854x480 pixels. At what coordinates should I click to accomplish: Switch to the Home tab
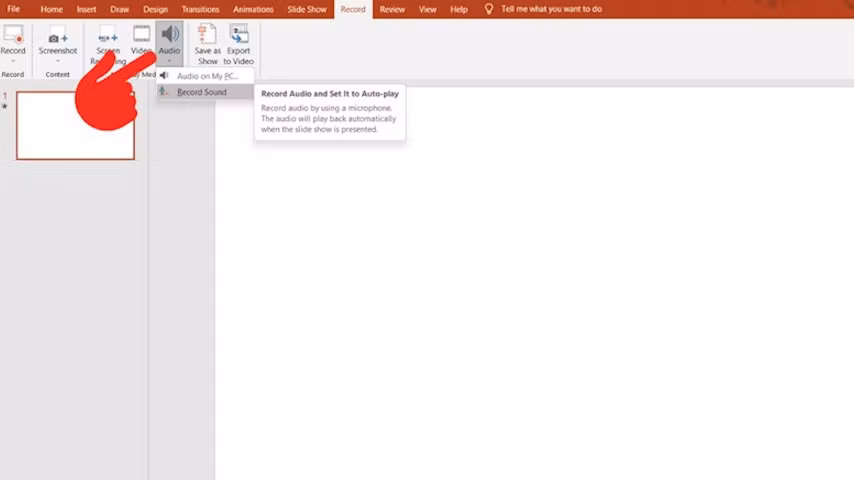[x=51, y=9]
